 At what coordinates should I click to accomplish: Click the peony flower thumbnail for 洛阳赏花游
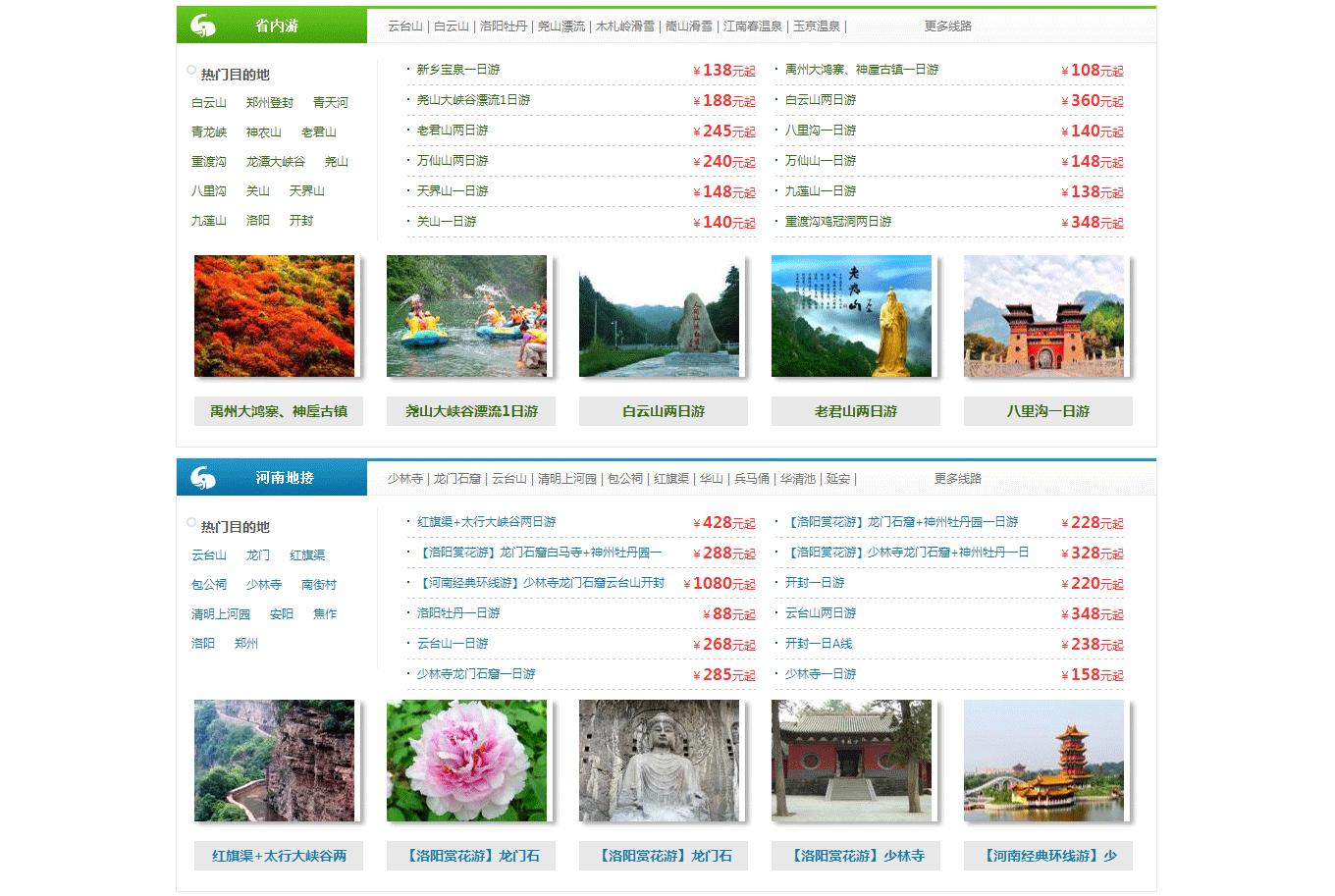point(470,761)
